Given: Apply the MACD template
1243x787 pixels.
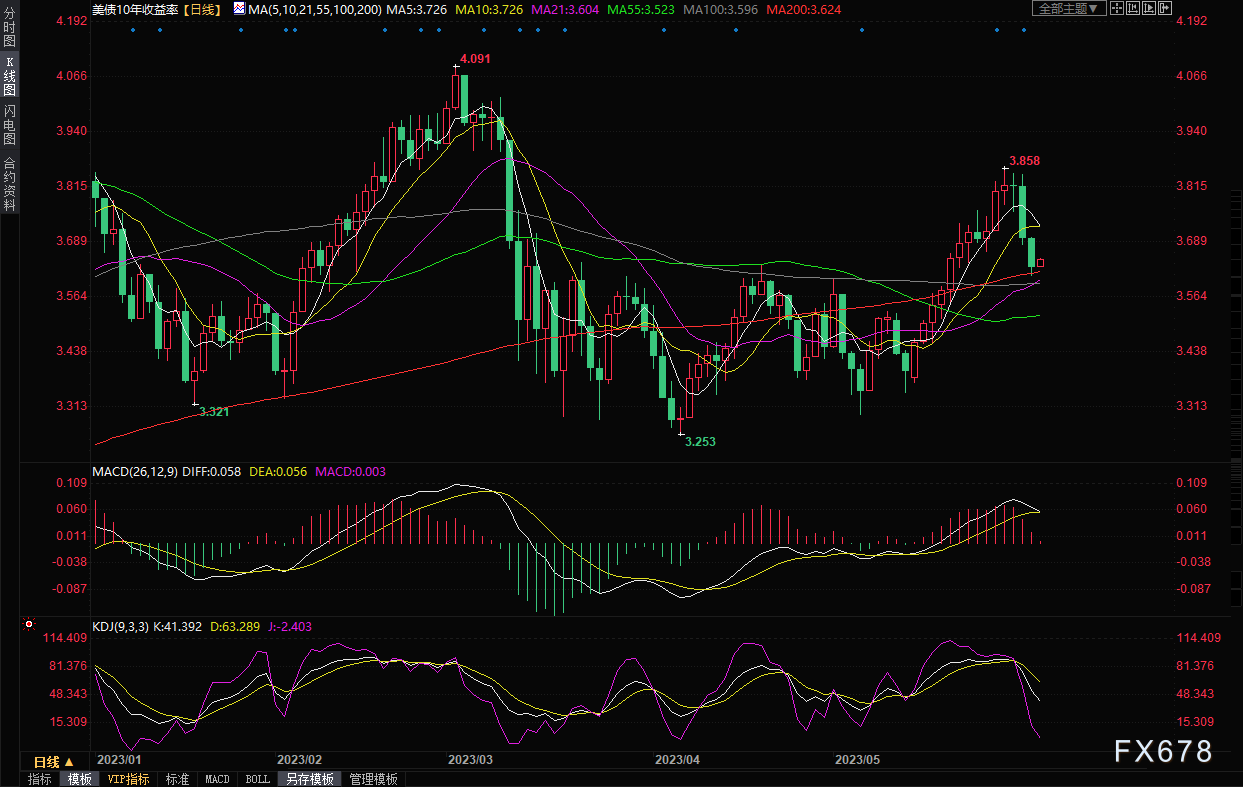Looking at the screenshot, I should [217, 779].
